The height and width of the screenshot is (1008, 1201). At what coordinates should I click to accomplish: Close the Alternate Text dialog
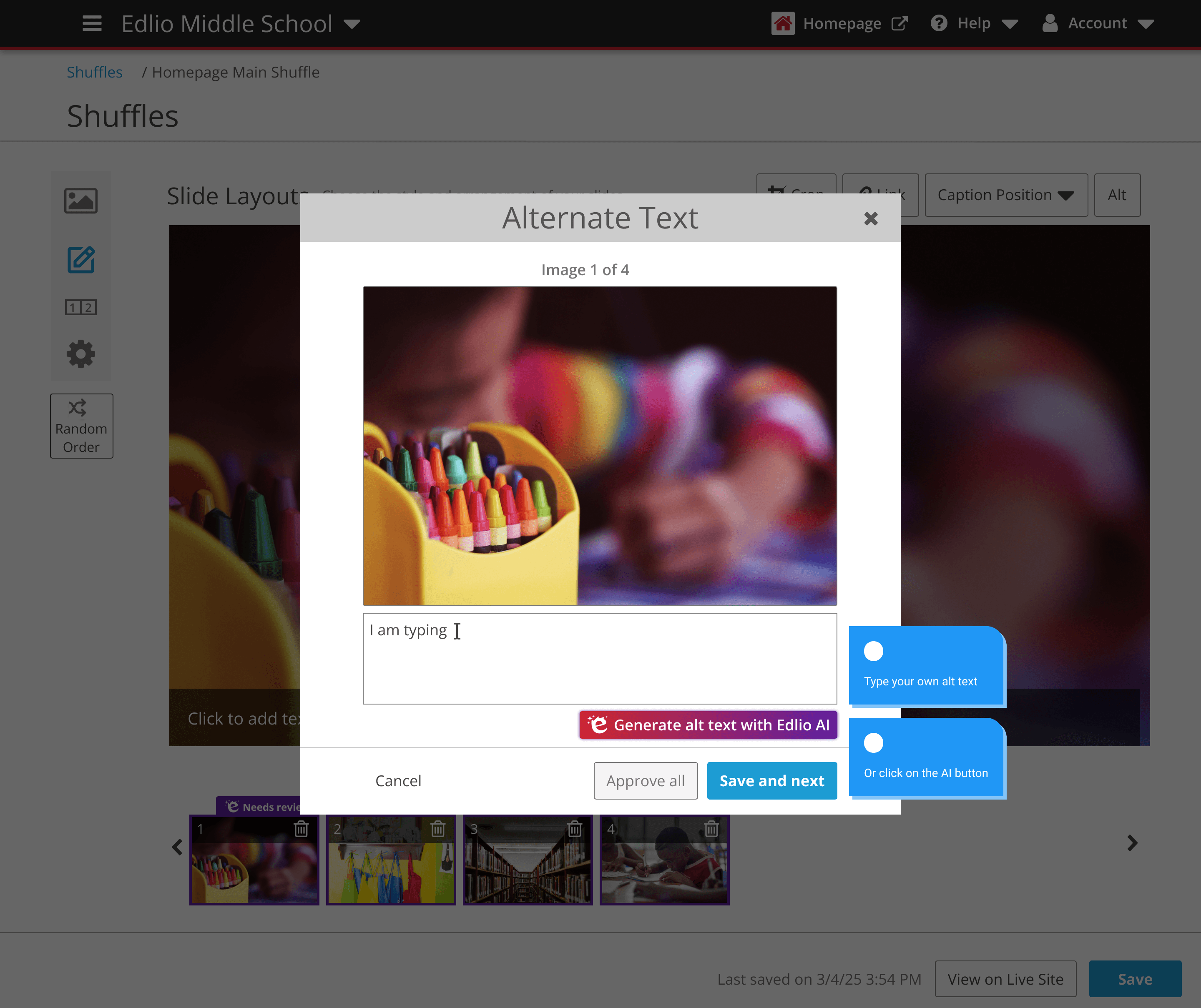[x=870, y=218]
